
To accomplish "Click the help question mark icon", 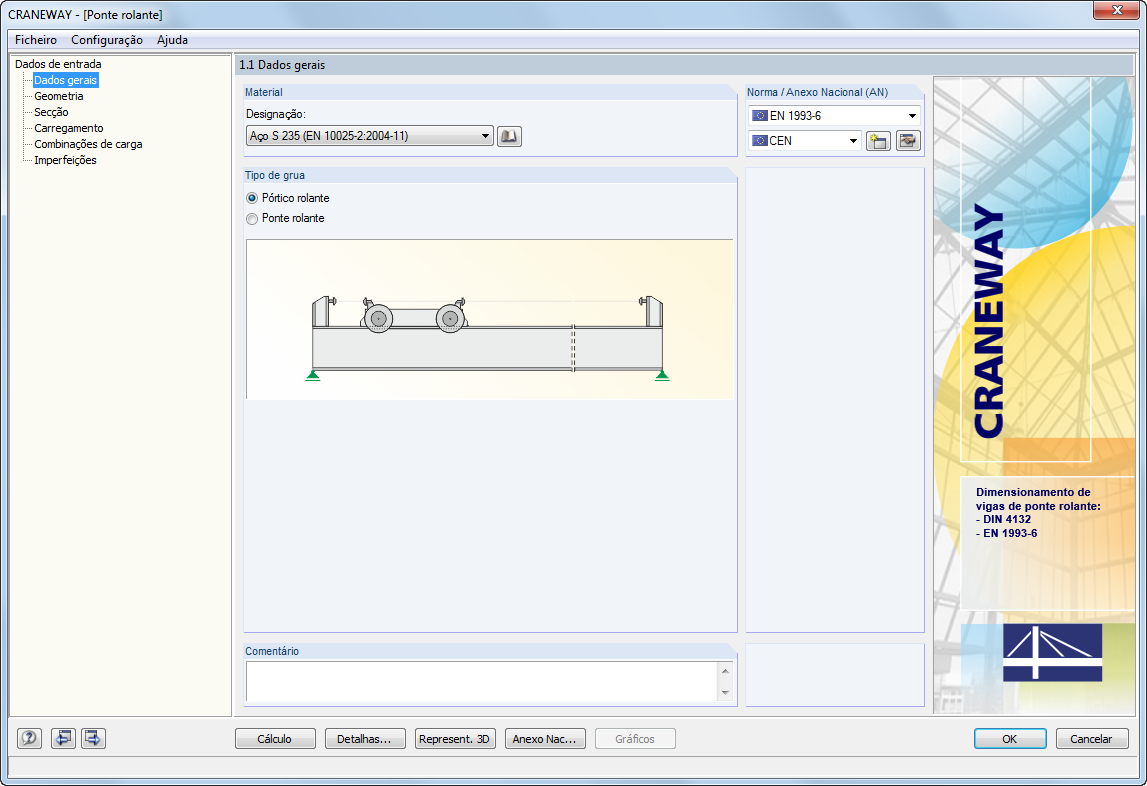I will coord(29,738).
